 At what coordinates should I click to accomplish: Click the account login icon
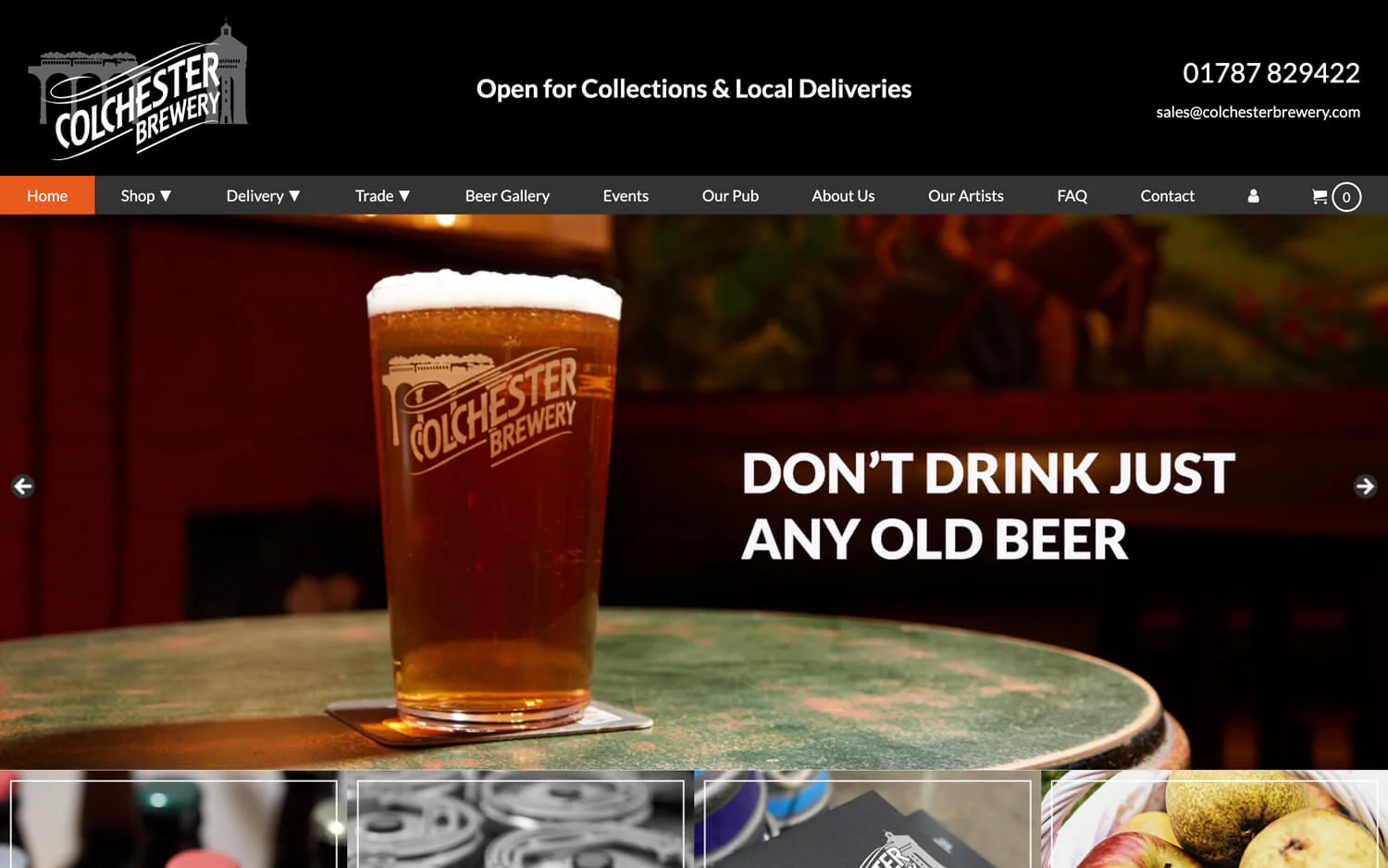click(x=1253, y=195)
